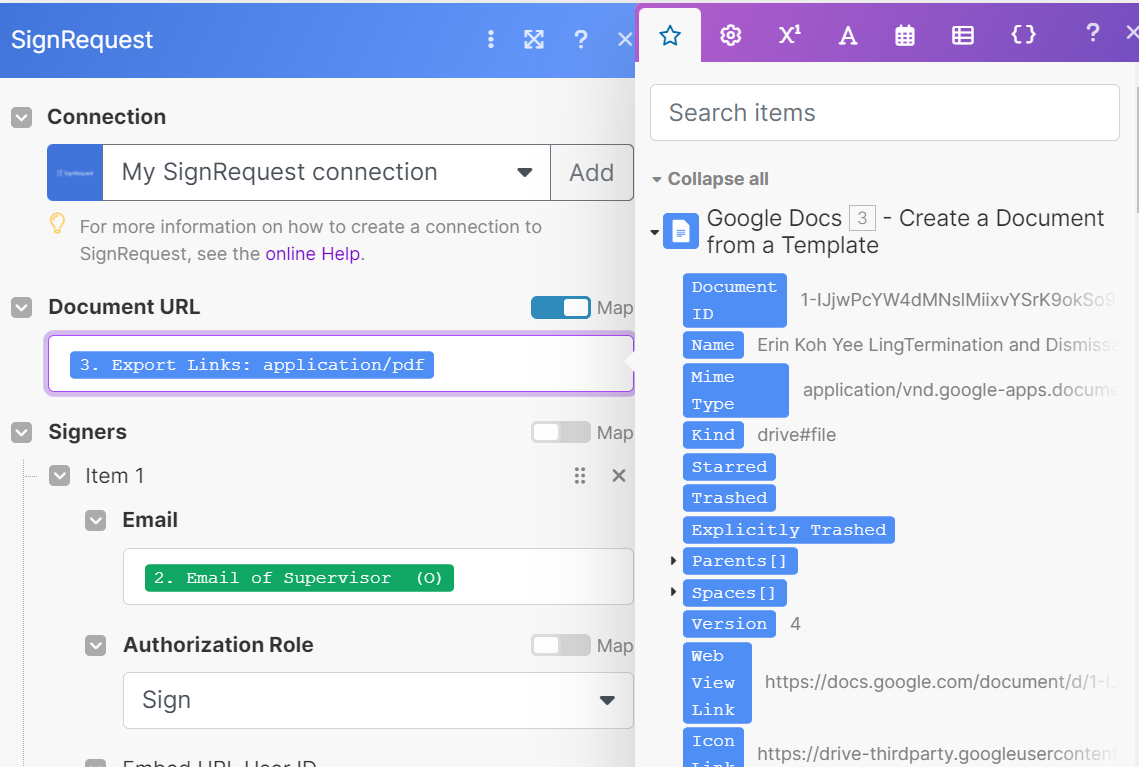The image size is (1139, 767).
Task: Add a new SignRequest connection
Action: [x=592, y=172]
